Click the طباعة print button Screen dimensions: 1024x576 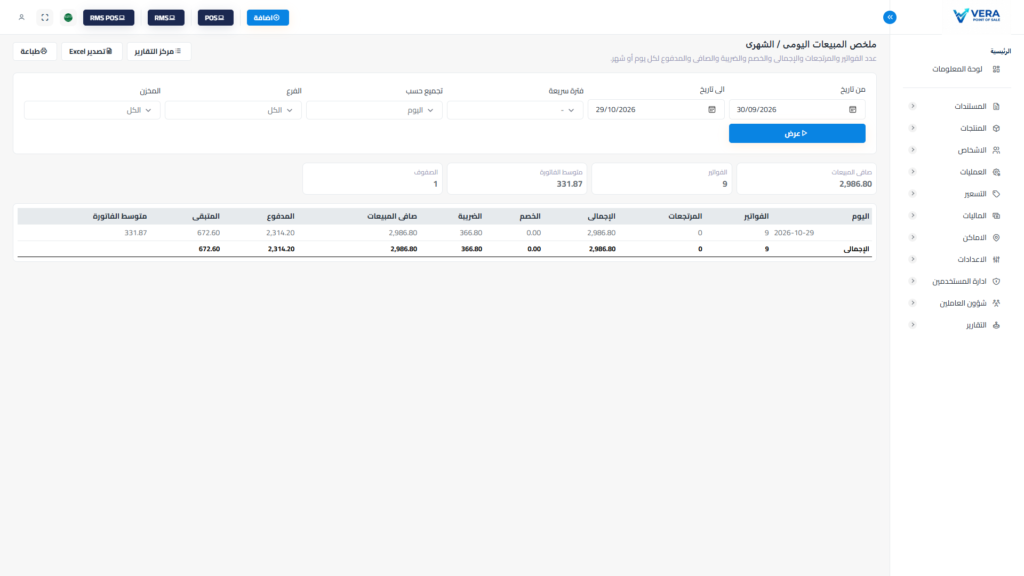[34, 51]
